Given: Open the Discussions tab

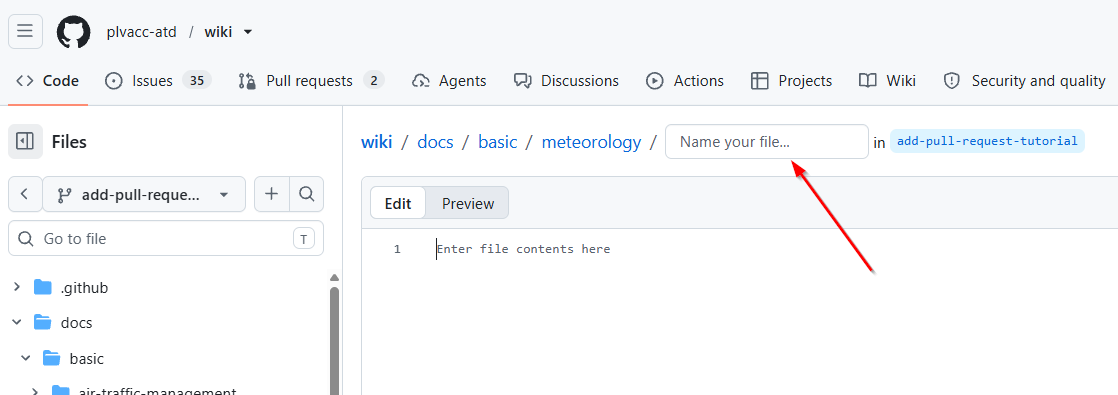Looking at the screenshot, I should tap(566, 81).
